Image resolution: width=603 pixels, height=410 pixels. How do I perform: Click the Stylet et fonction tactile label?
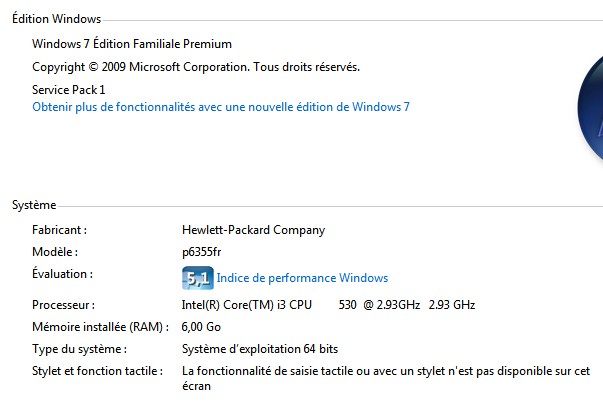[x=98, y=371]
